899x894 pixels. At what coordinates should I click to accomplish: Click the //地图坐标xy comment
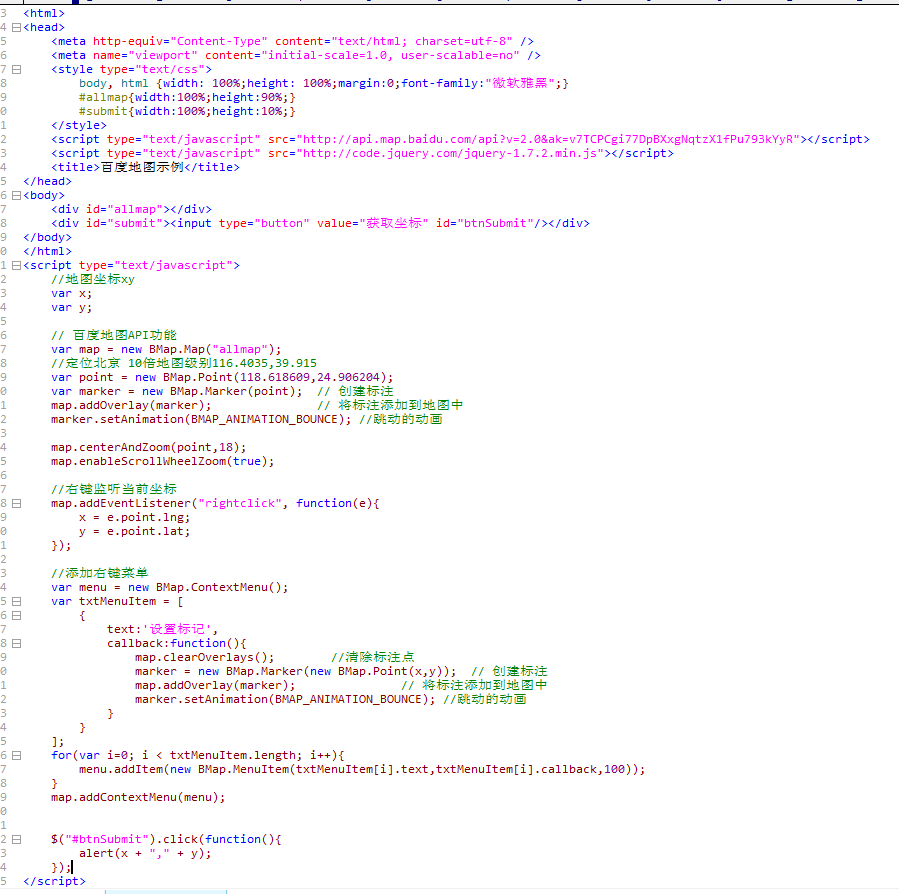93,279
